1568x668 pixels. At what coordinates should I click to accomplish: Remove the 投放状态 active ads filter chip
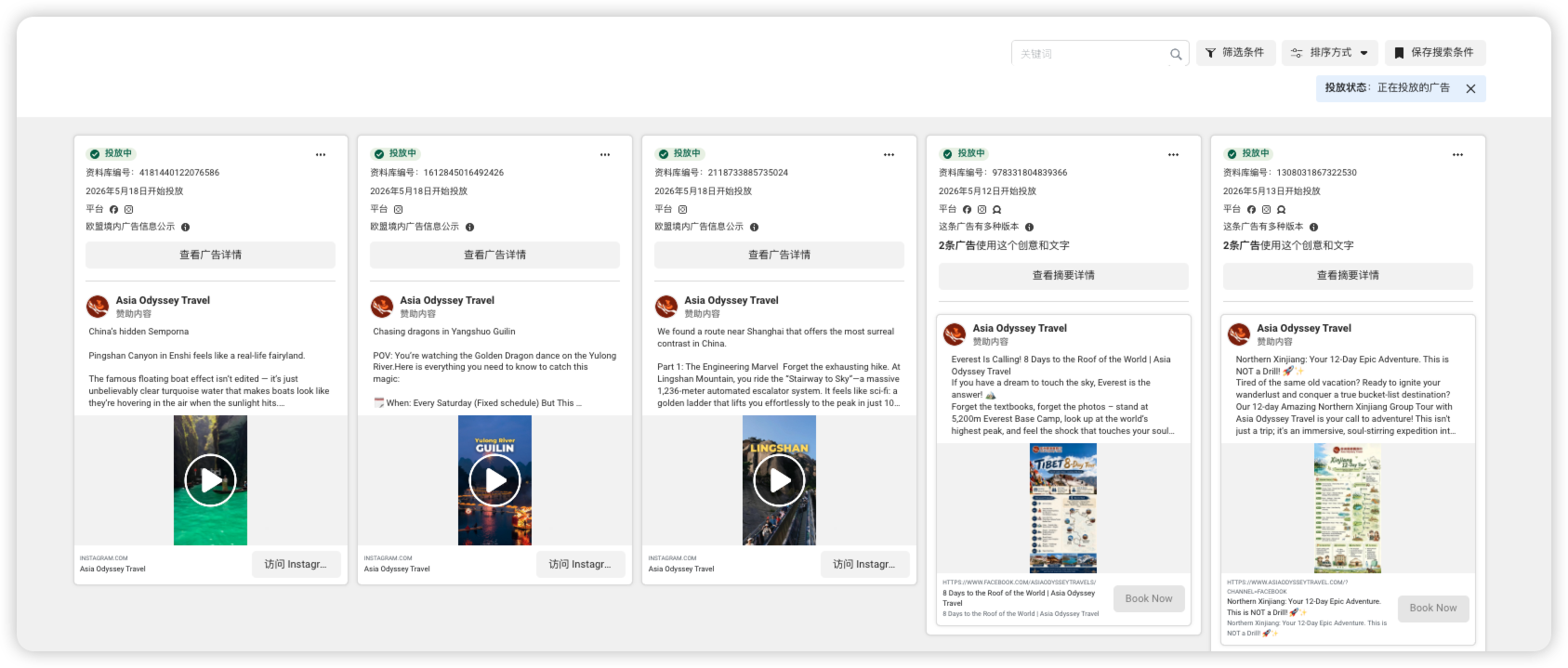click(1470, 88)
